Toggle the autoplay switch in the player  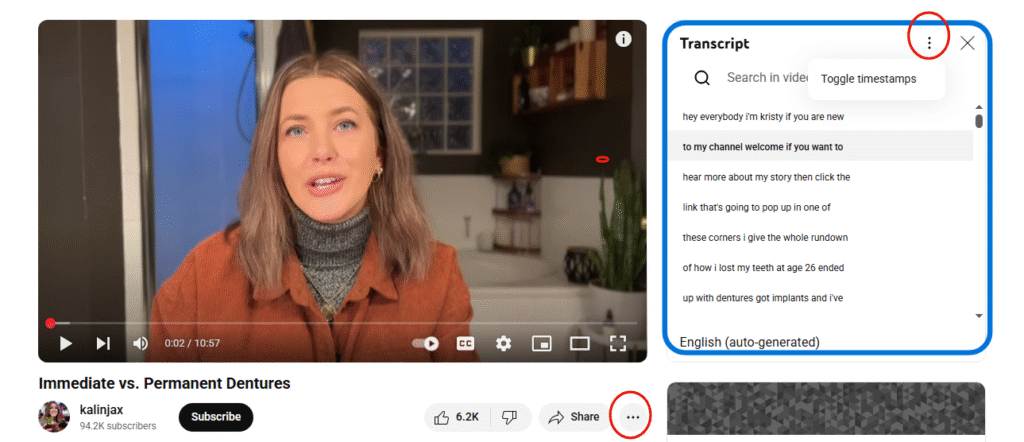click(425, 343)
